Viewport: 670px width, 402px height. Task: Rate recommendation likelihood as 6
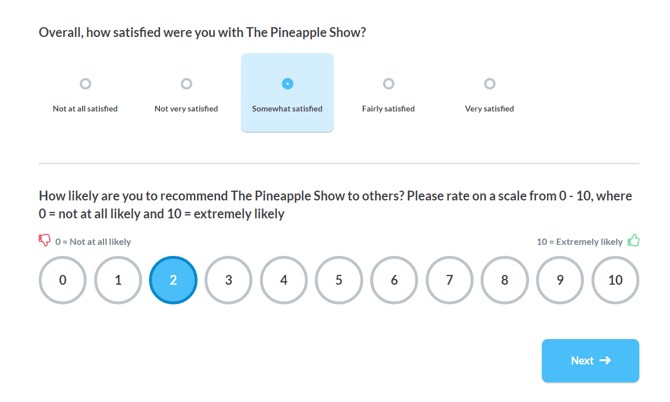[x=394, y=280]
